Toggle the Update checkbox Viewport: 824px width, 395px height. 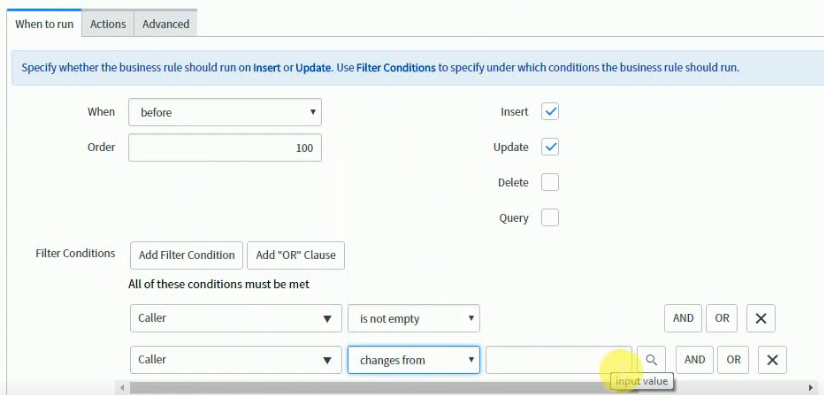(550, 147)
